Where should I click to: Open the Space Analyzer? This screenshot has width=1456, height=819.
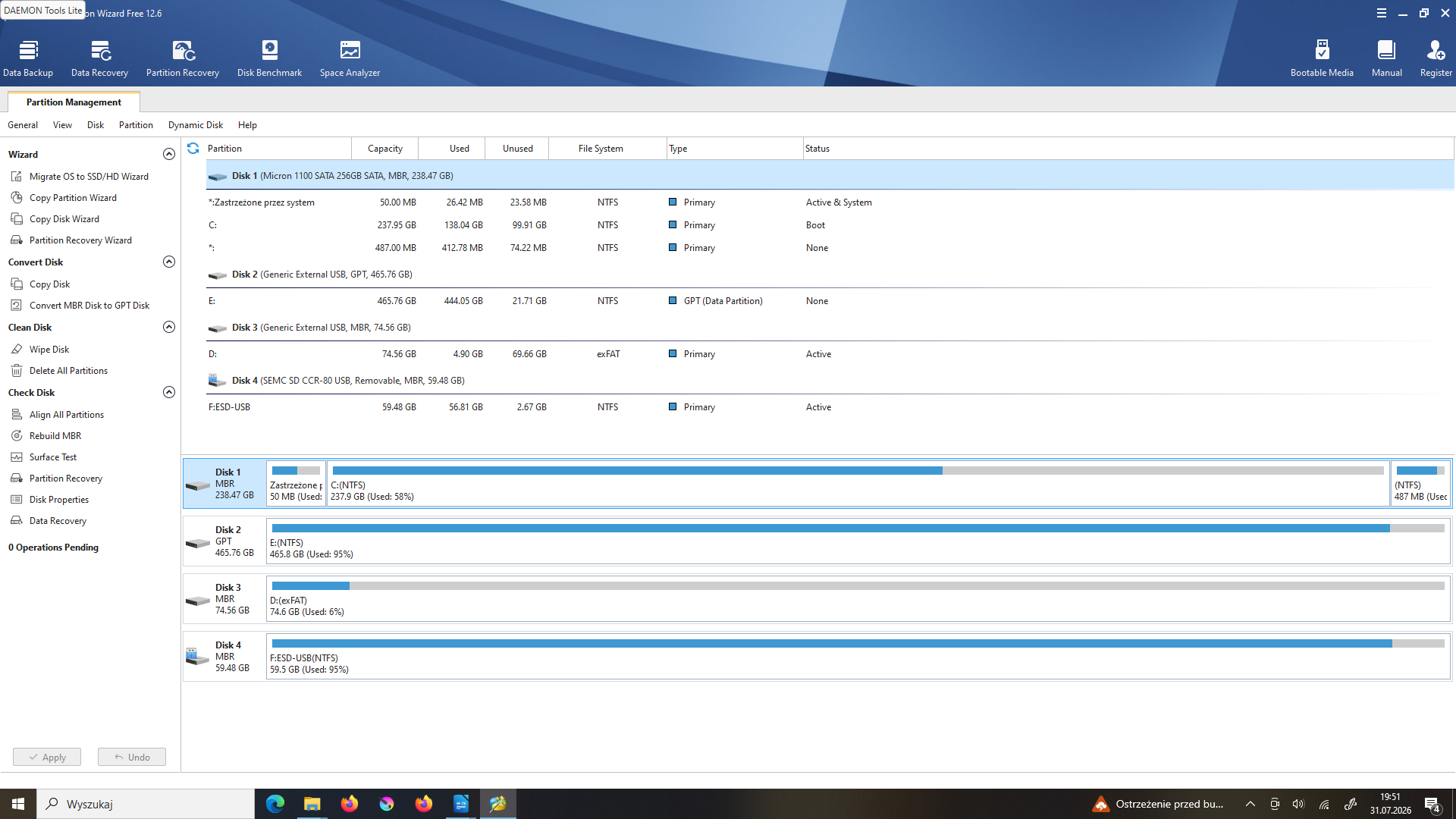click(x=350, y=58)
